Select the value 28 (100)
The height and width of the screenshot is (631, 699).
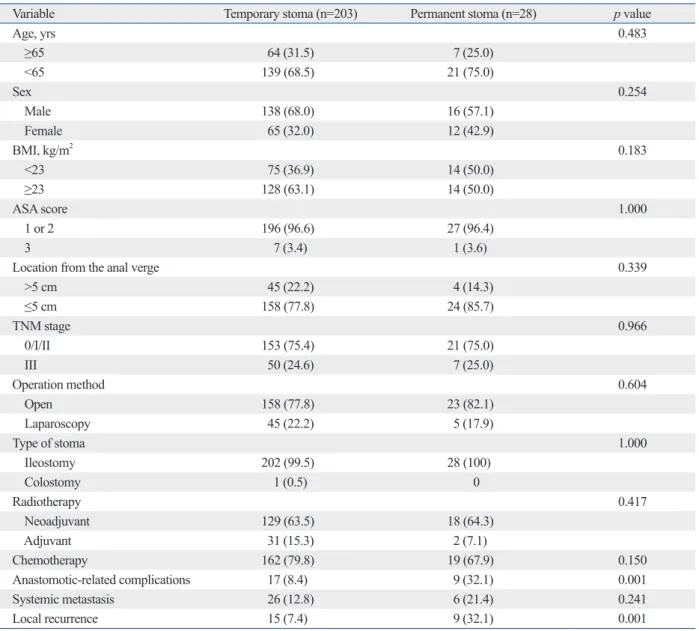click(x=469, y=463)
